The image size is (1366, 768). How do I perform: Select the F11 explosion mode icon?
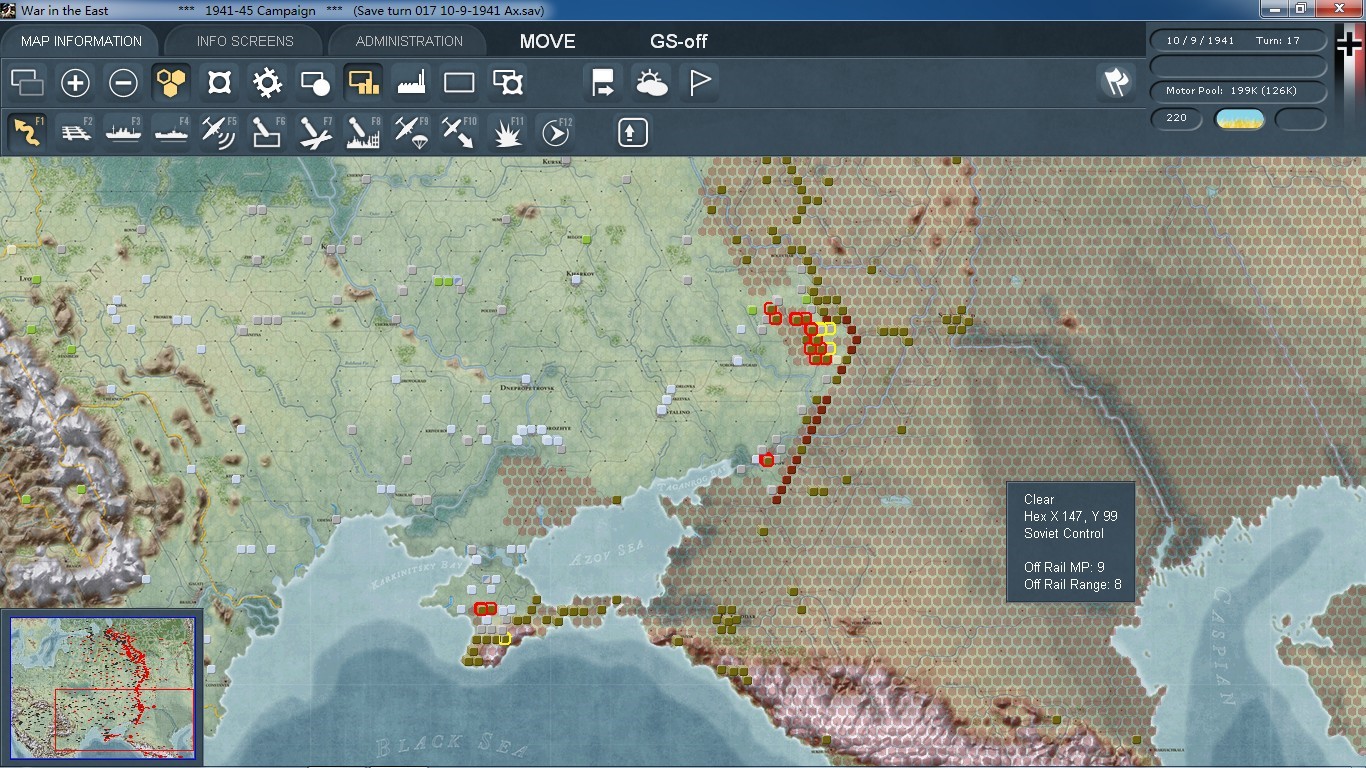point(507,132)
